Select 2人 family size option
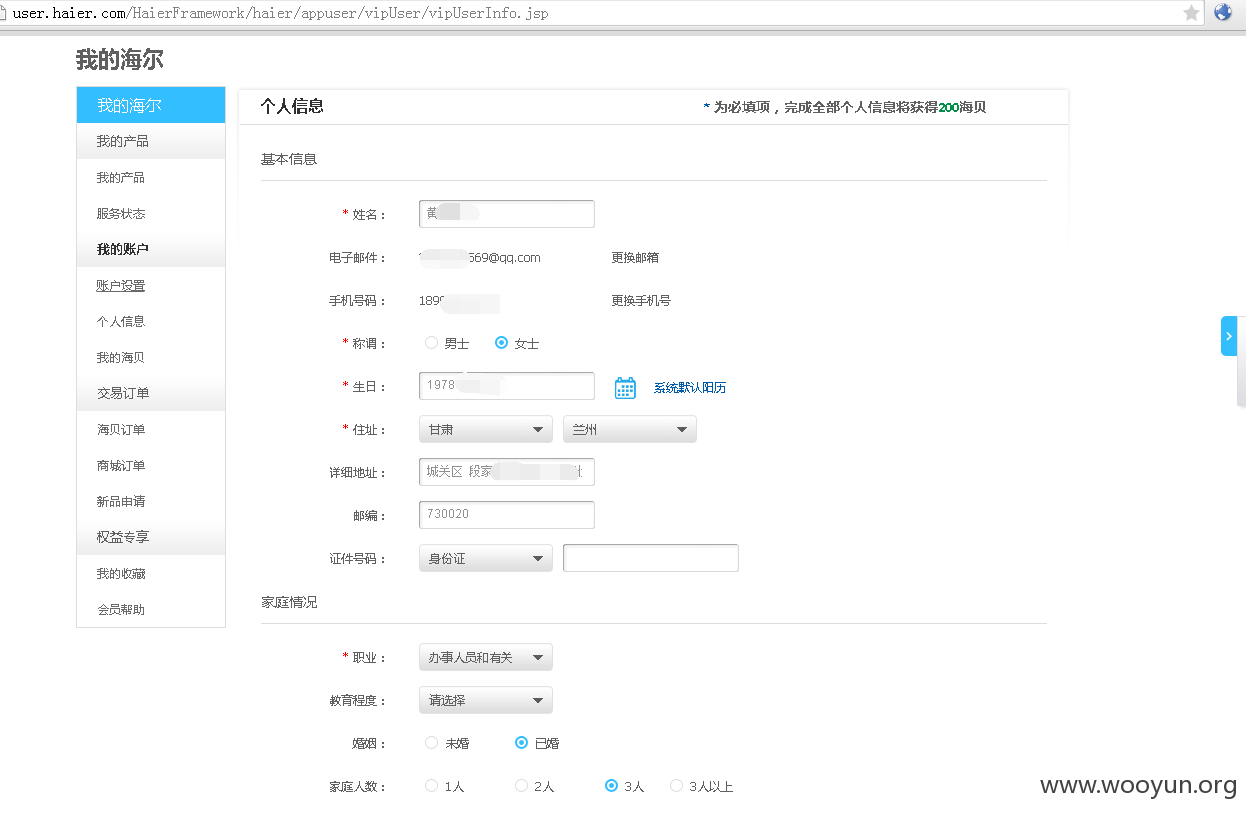 coord(521,786)
